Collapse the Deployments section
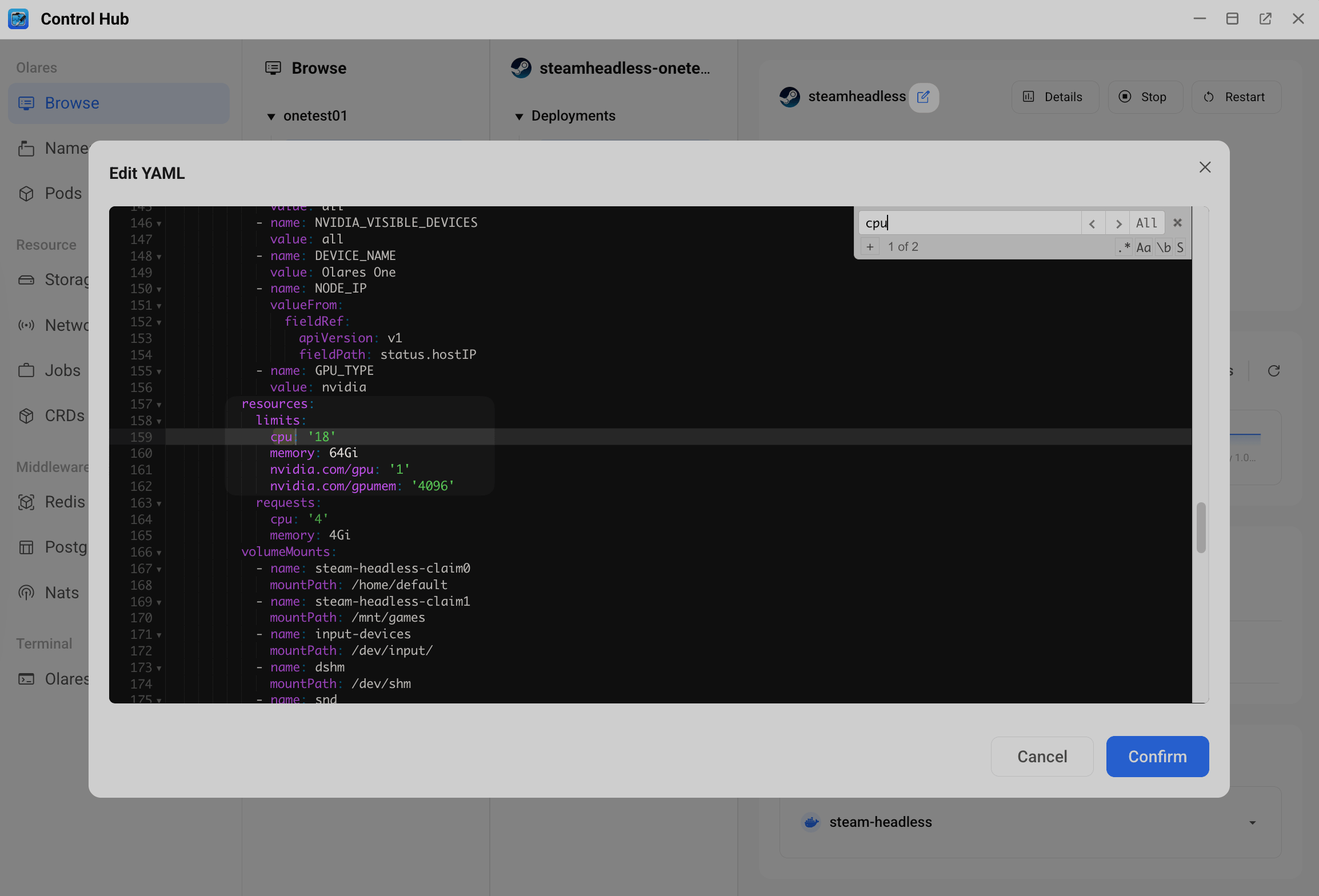The width and height of the screenshot is (1319, 896). 519,117
